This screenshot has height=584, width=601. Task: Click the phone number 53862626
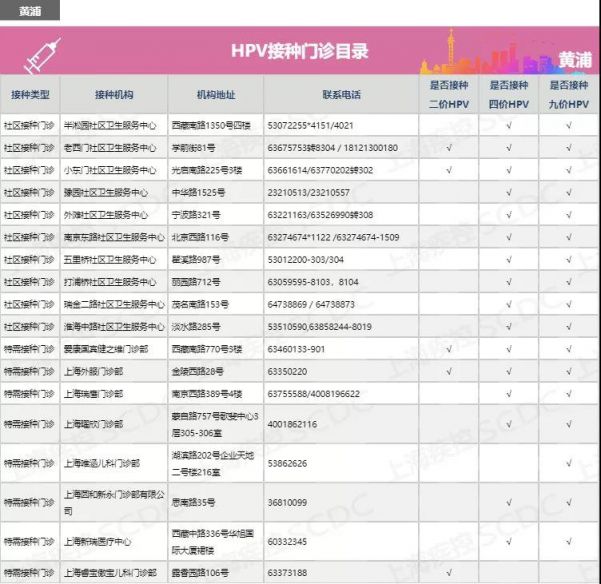point(287,463)
